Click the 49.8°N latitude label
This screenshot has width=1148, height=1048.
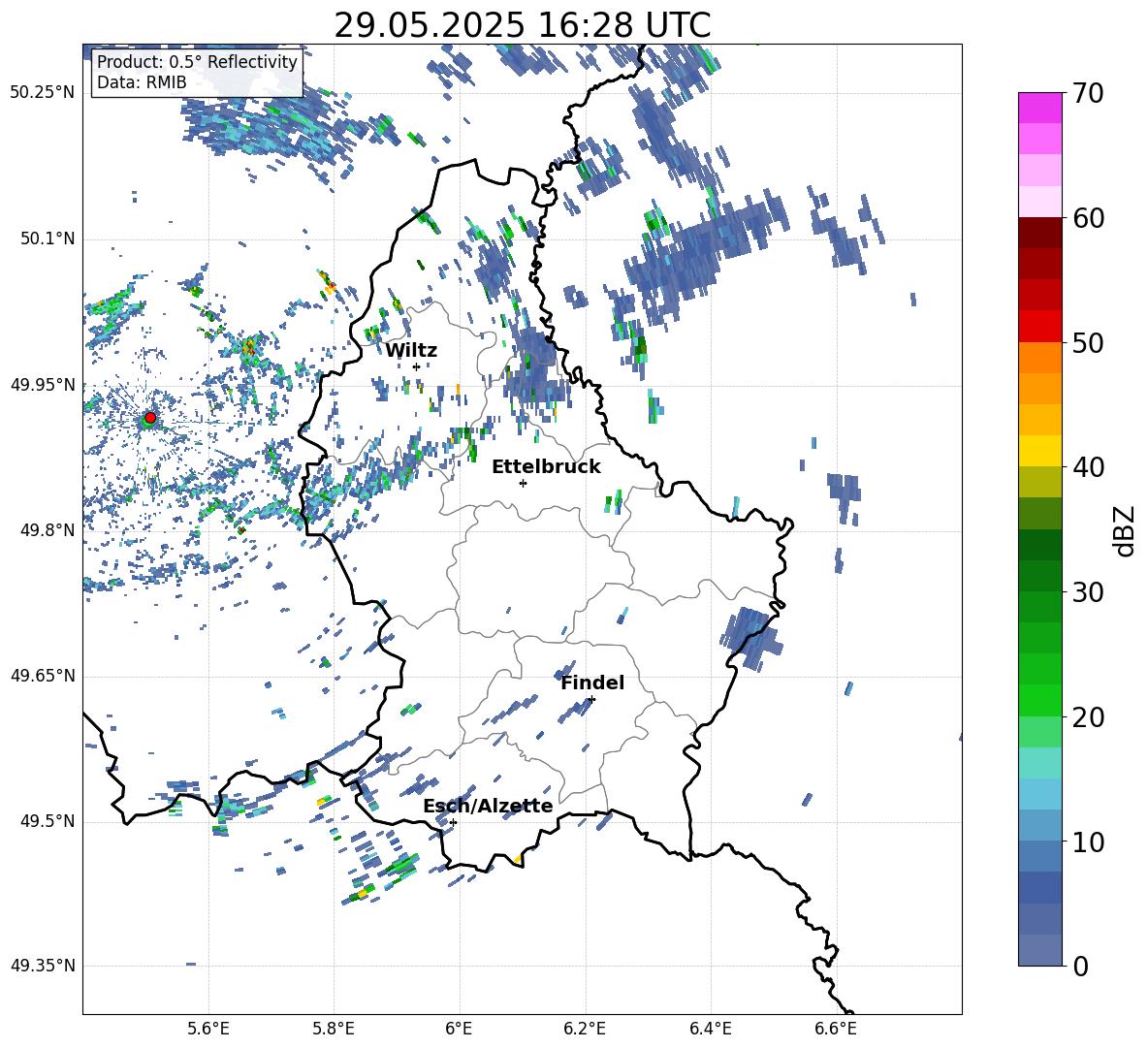pos(47,530)
